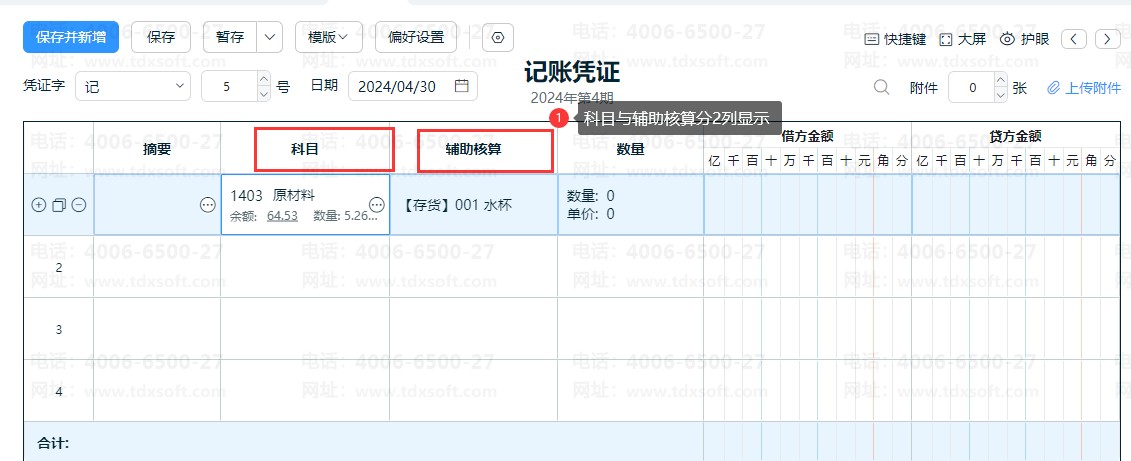The width and height of the screenshot is (1131, 461).
Task: Delete the row with the minus icon
Action: [79, 205]
